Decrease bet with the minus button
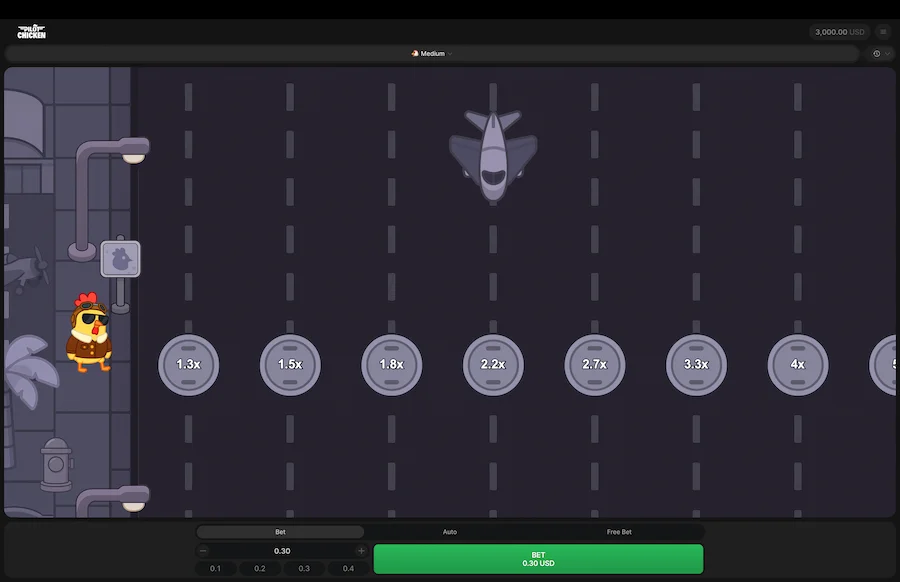 click(204, 551)
